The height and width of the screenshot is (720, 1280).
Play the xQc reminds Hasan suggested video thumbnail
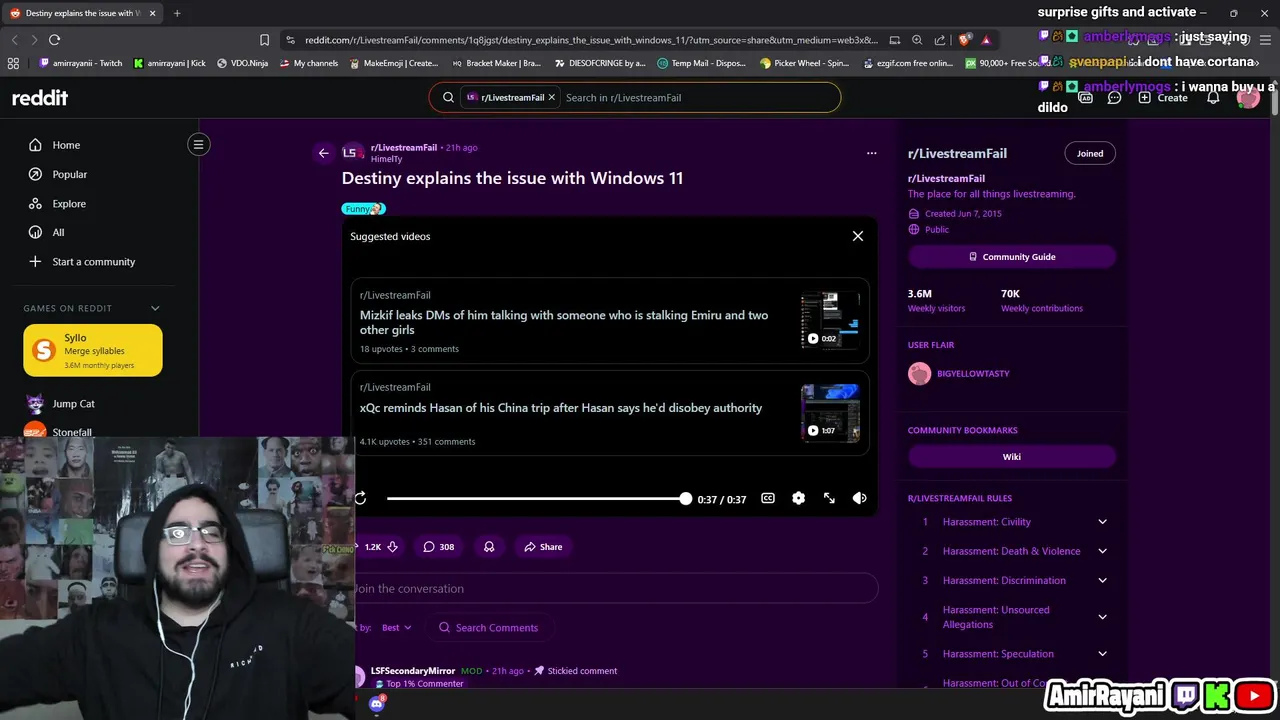(830, 413)
